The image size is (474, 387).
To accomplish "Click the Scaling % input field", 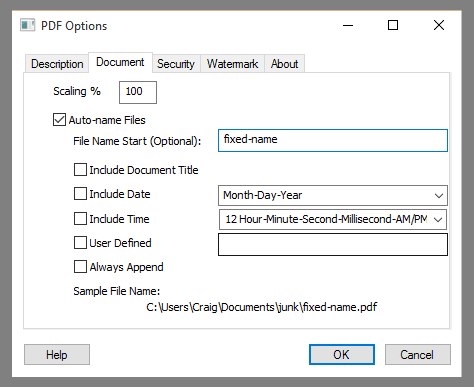I will pos(138,92).
